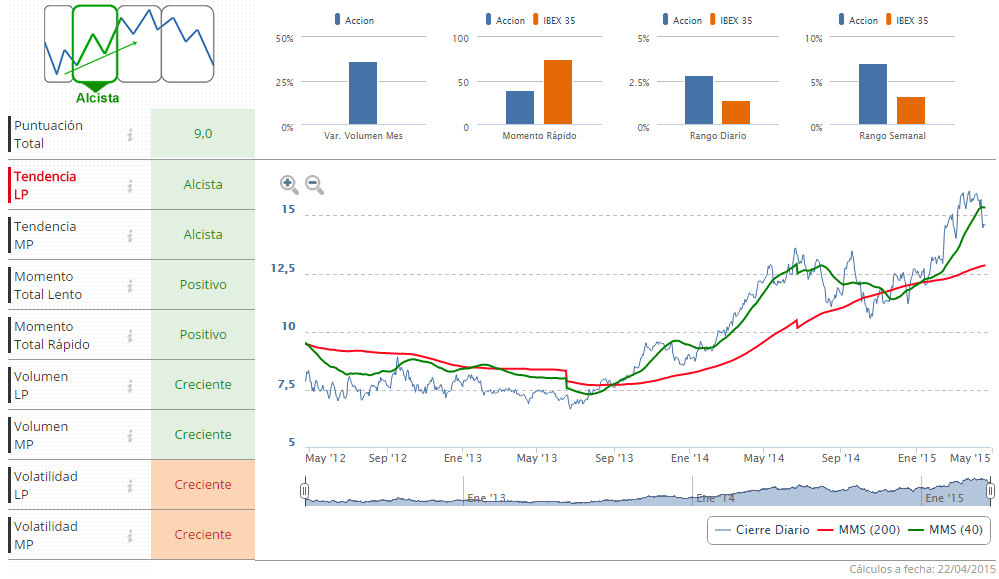Click info icon beside Momento Total Lento
The width and height of the screenshot is (999, 579).
pos(130,285)
